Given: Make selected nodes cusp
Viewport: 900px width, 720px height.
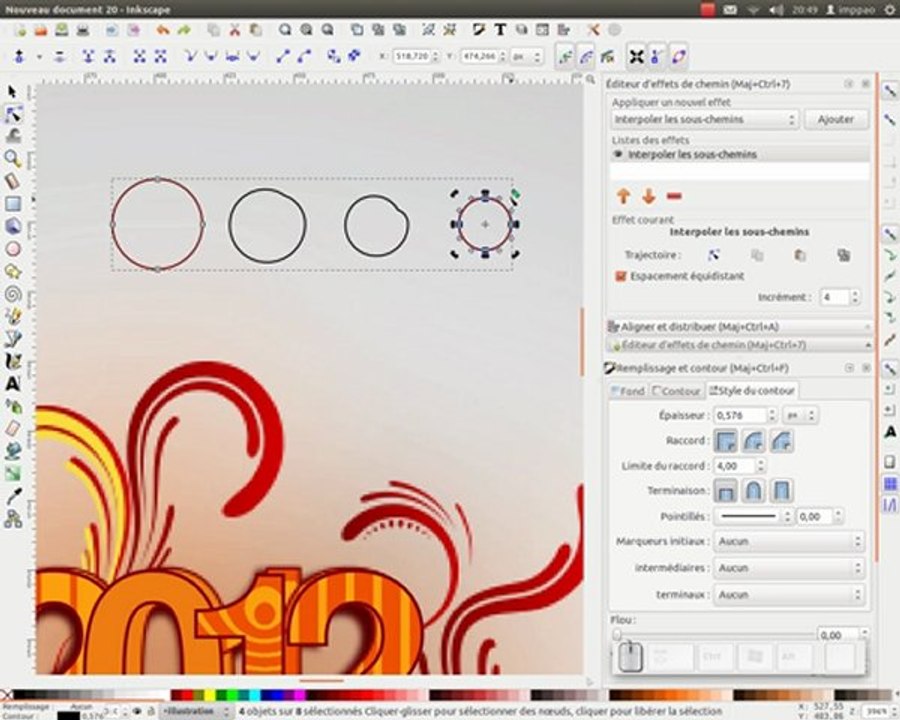Looking at the screenshot, I should point(191,56).
